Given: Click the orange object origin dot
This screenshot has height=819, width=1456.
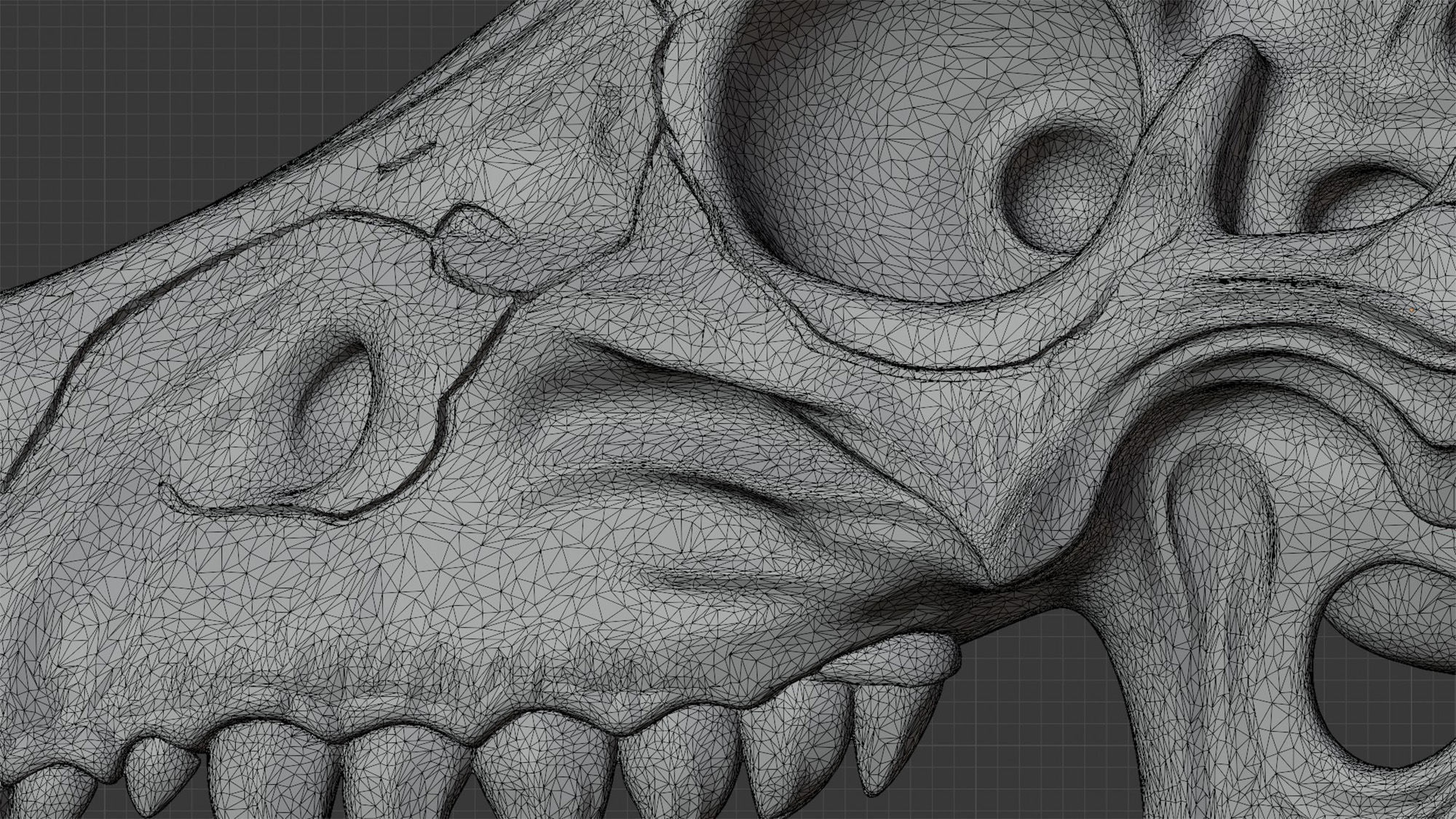Looking at the screenshot, I should tap(1412, 309).
